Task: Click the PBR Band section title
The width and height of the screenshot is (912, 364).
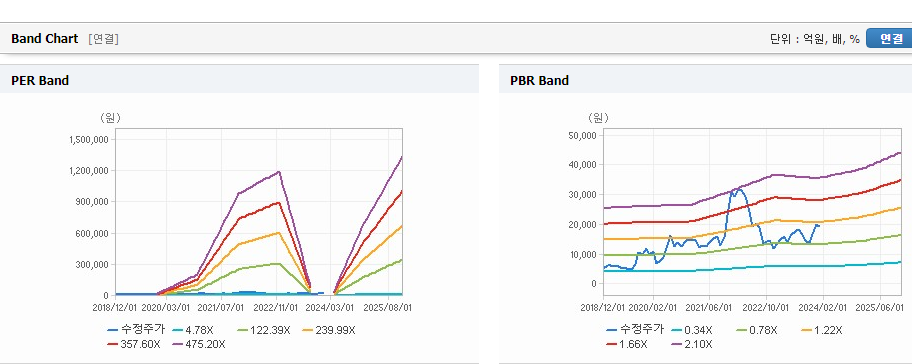Action: click(539, 81)
